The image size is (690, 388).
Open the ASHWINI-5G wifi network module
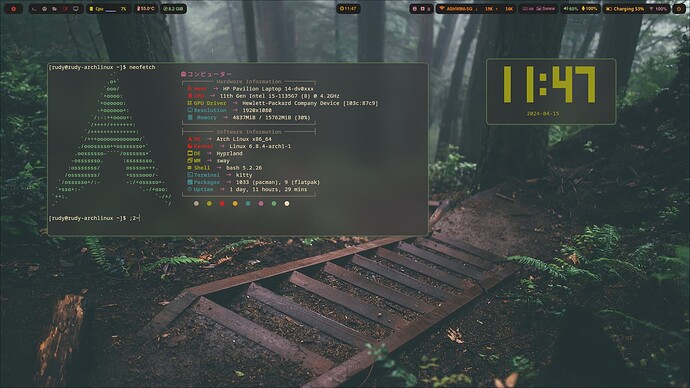477,9
